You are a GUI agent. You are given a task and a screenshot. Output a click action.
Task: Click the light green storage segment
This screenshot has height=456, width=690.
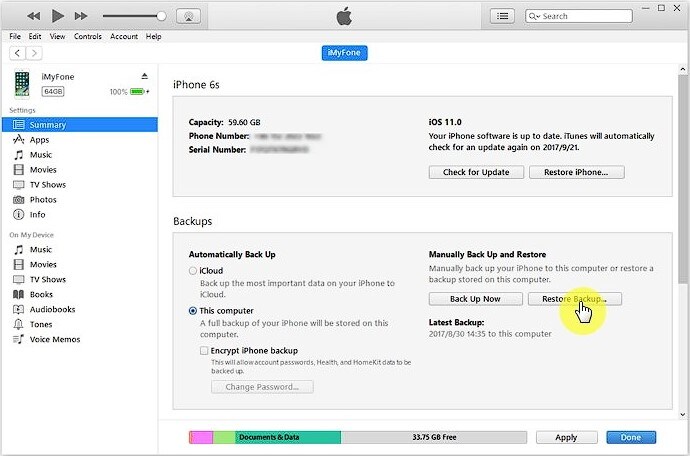tap(224, 438)
